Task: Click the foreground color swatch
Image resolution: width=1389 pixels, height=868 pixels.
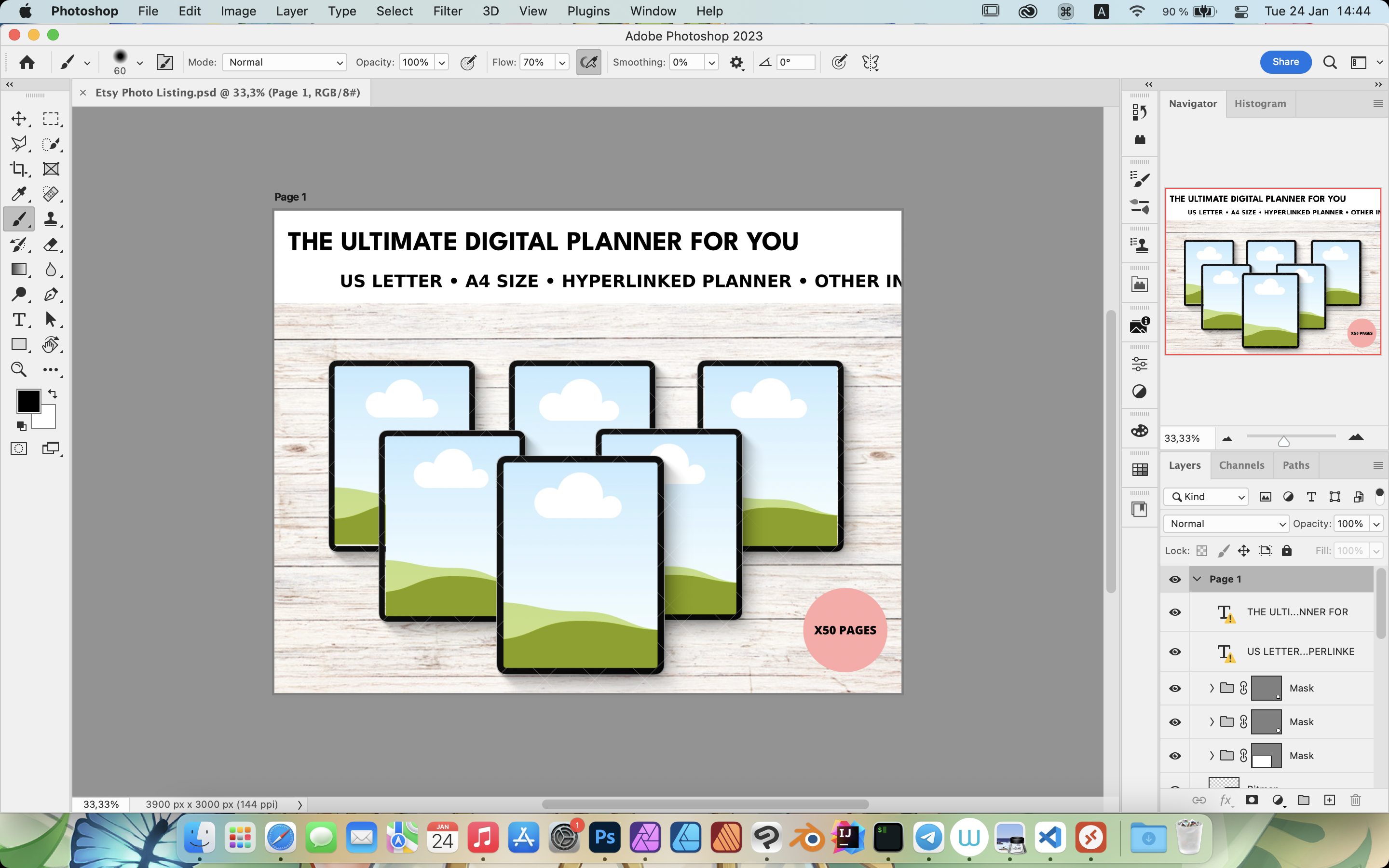Action: coord(27,401)
